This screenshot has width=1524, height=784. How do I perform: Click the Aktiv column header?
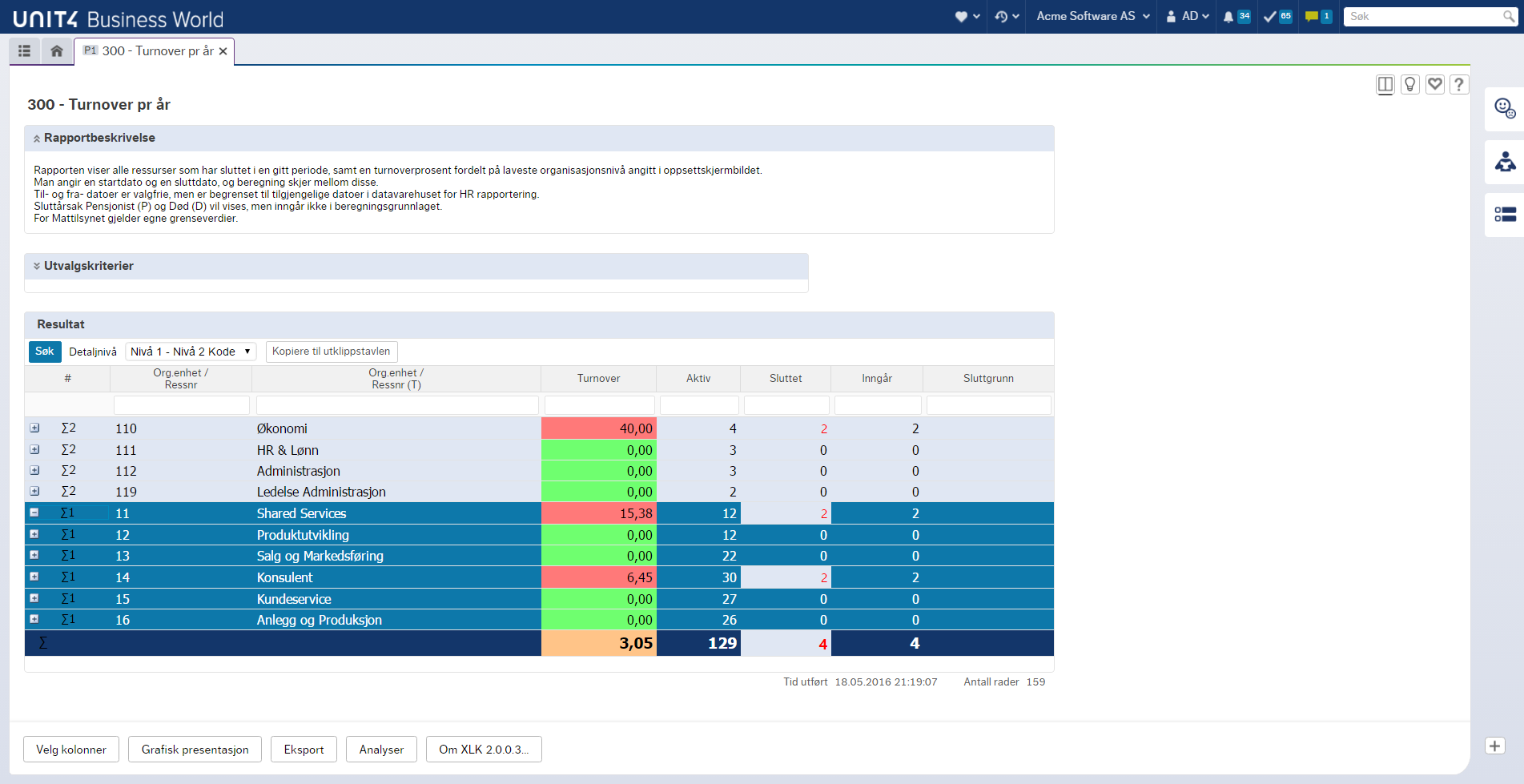click(698, 379)
